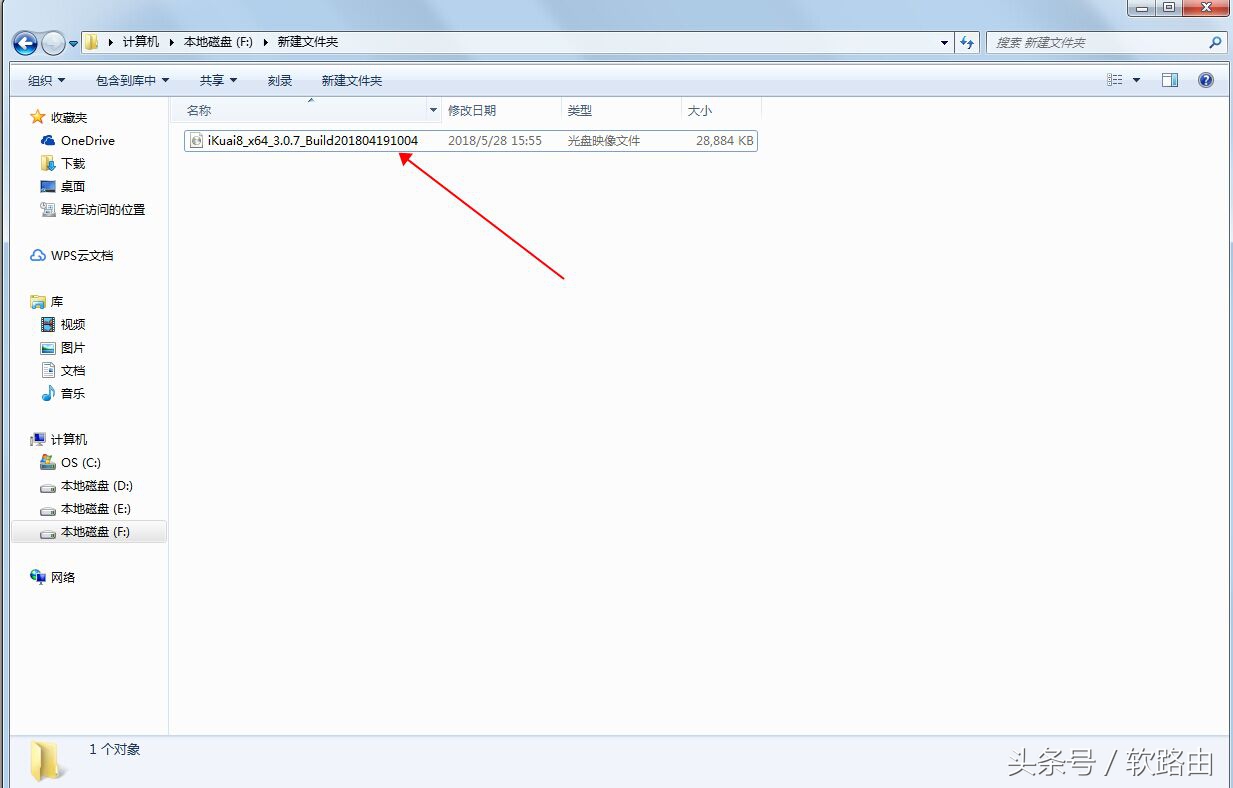The height and width of the screenshot is (788, 1233).
Task: Open 最近访问的位置 in favorites
Action: tap(103, 209)
